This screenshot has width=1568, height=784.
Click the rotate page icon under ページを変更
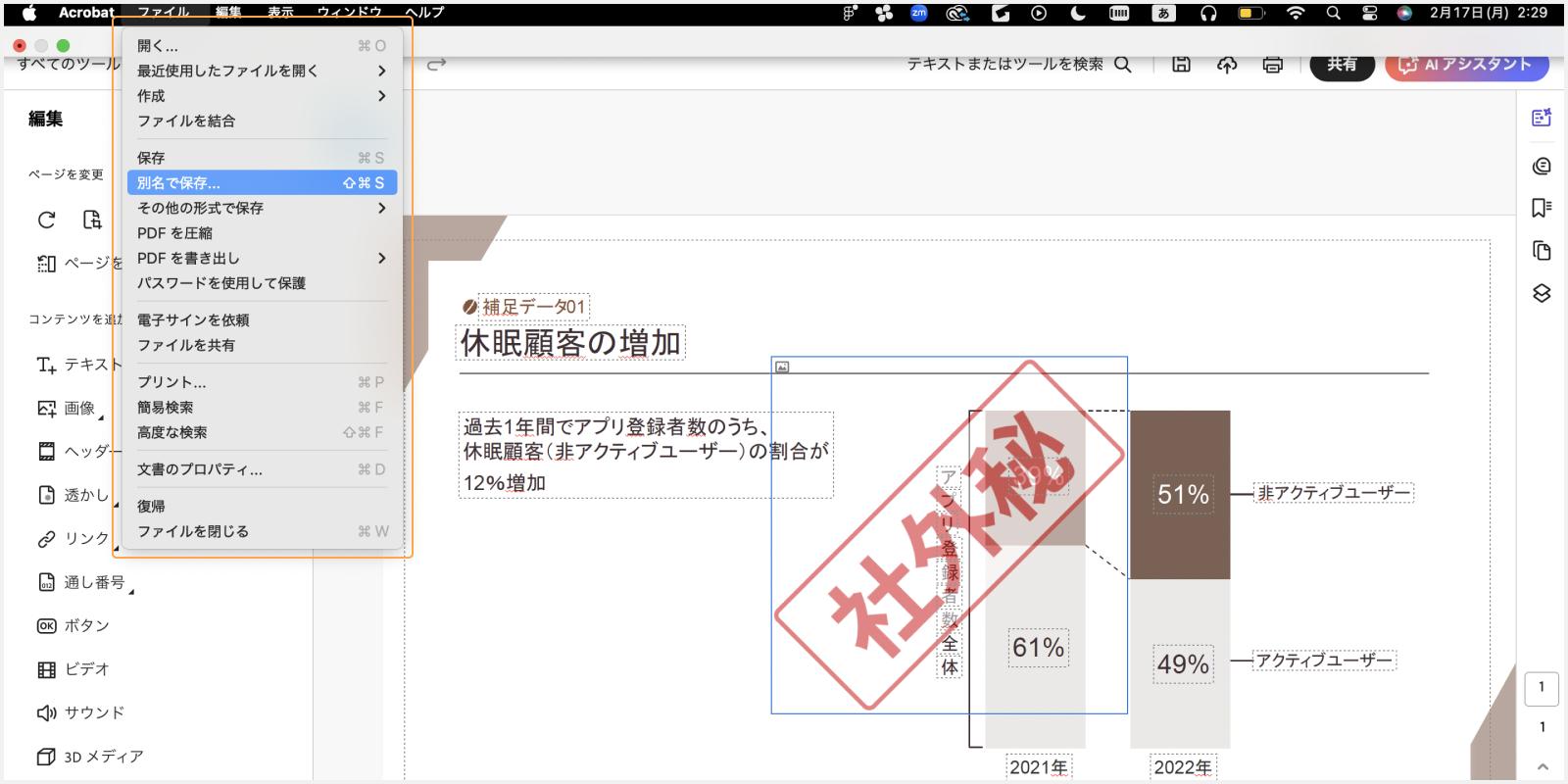click(46, 220)
